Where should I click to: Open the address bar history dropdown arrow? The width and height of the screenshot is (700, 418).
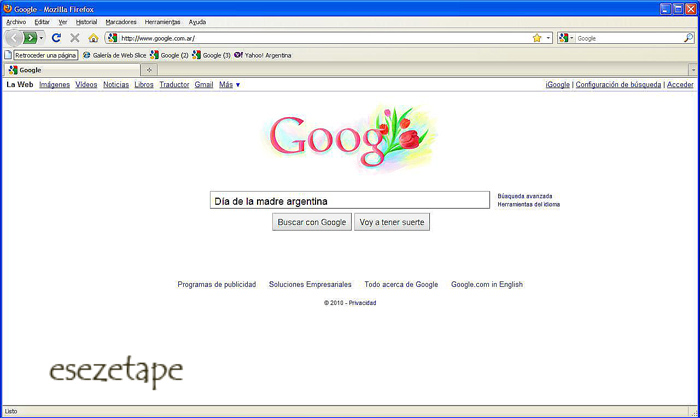(x=548, y=38)
